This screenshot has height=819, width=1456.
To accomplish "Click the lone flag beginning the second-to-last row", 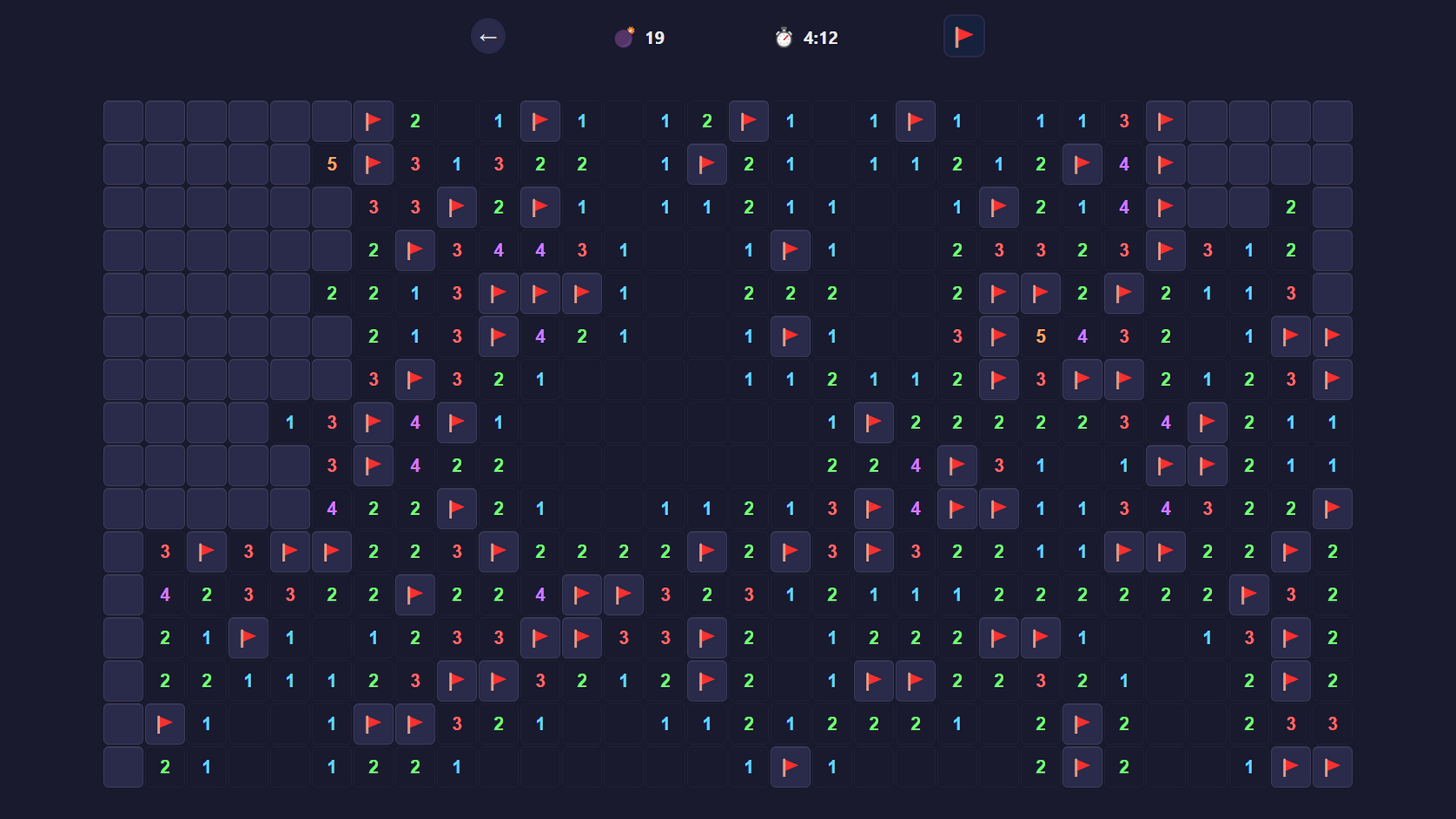I will [x=165, y=724].
